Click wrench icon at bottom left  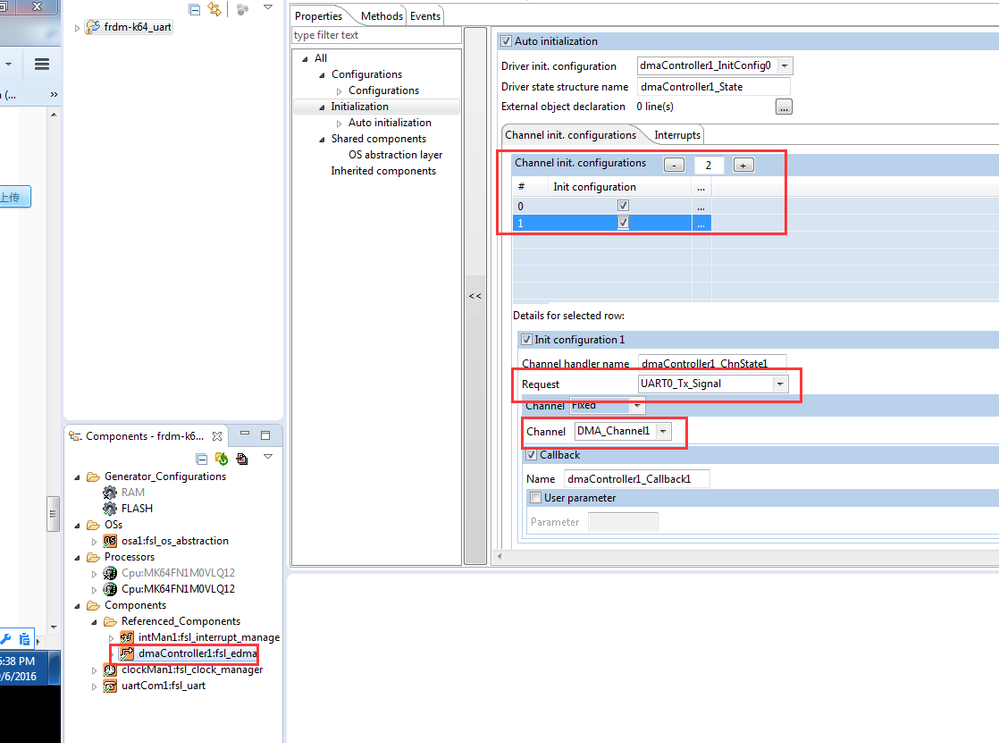pyautogui.click(x=6, y=638)
